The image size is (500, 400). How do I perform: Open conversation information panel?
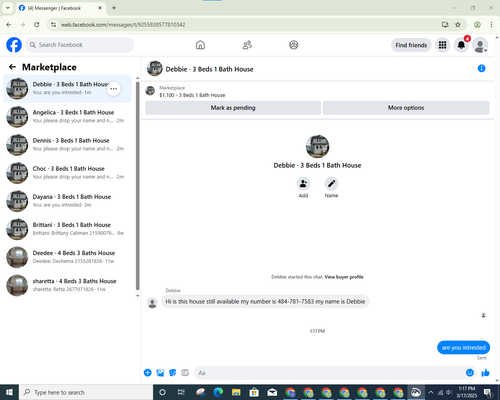481,68
